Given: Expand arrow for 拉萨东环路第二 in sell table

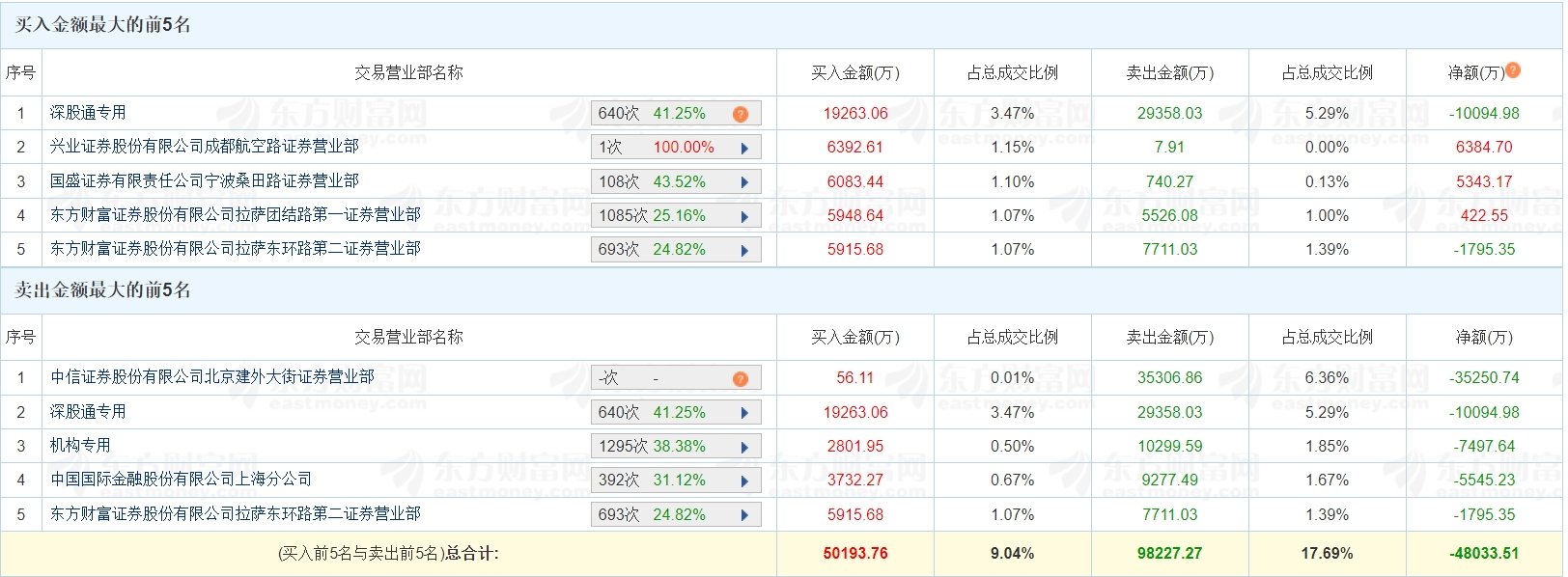Looking at the screenshot, I should [x=744, y=515].
